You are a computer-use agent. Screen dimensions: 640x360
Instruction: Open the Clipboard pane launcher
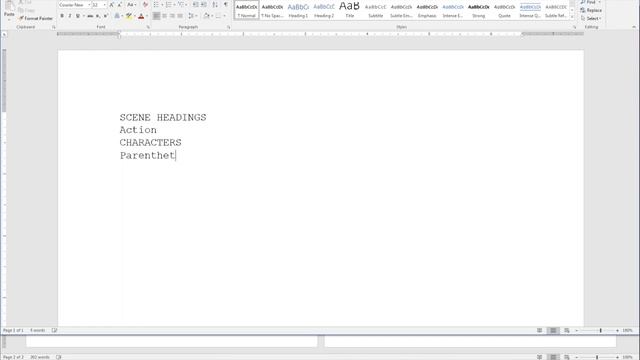(x=53, y=27)
